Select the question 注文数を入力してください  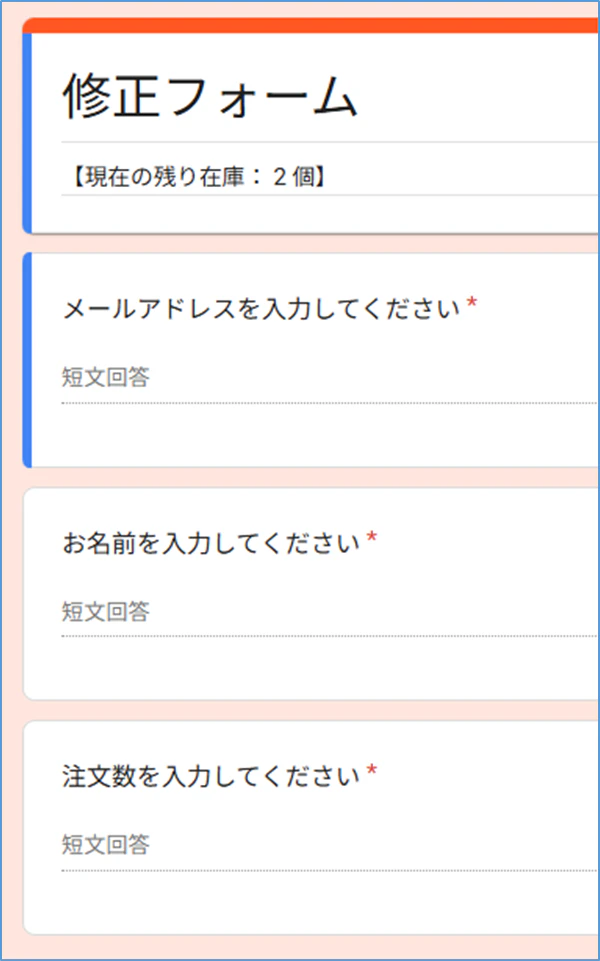coord(211,776)
